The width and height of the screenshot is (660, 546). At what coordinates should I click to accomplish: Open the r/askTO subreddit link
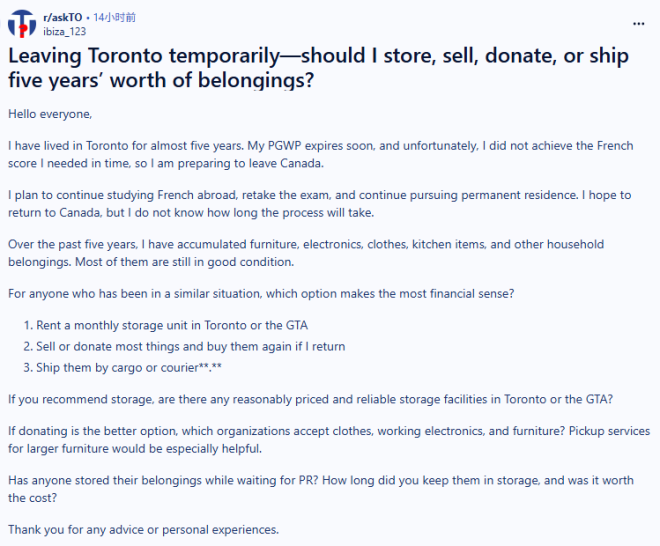click(62, 17)
